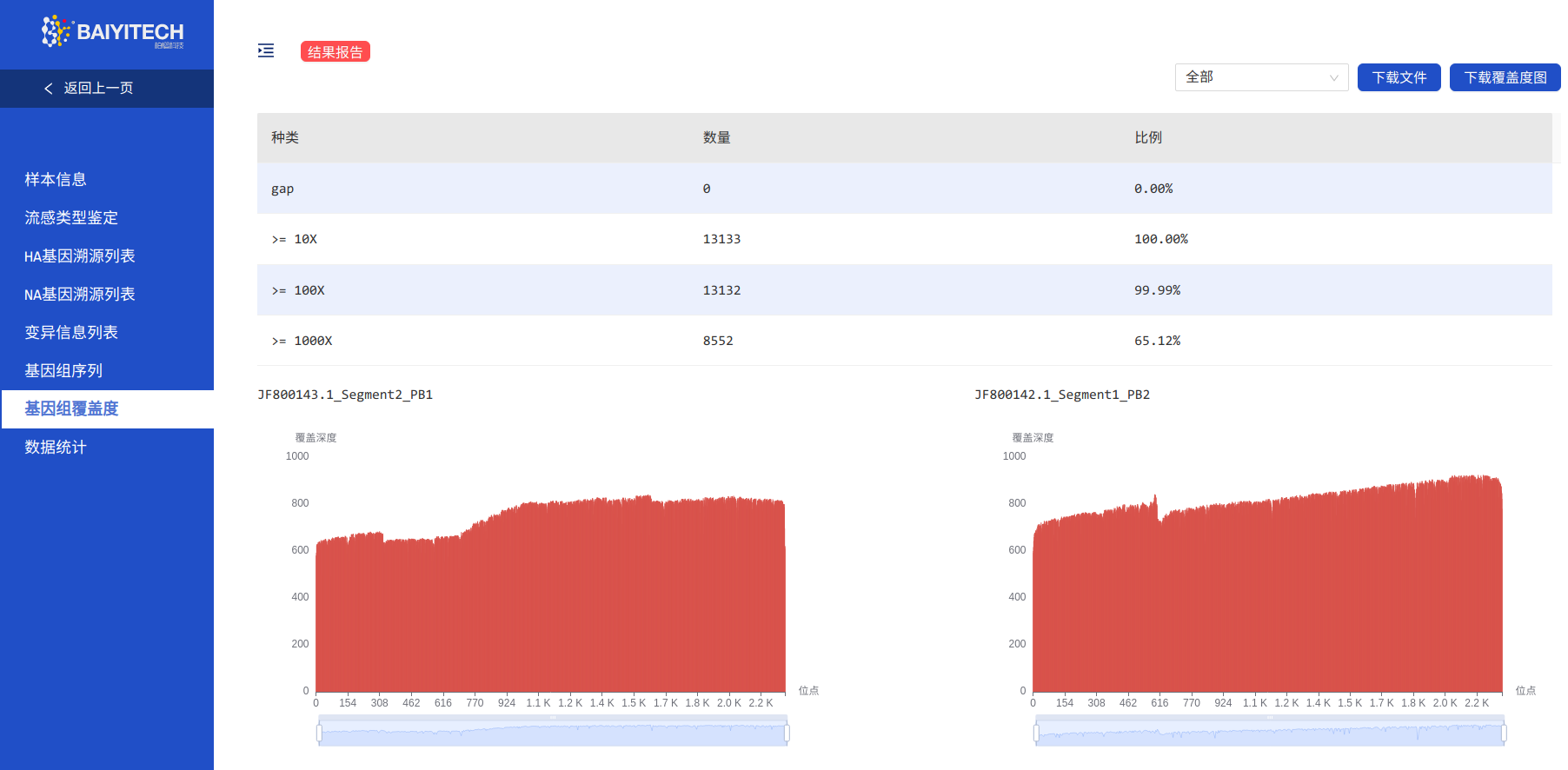Viewport: 1568px width, 770px height.
Task: Click the 8552 count cell
Action: 718,341
